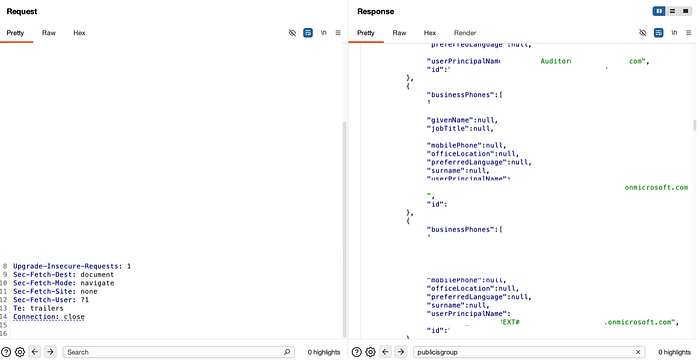Click the Sec-Fetch-Site: none line
Image resolution: width=700 pixels, height=362 pixels.
pyautogui.click(x=55, y=291)
